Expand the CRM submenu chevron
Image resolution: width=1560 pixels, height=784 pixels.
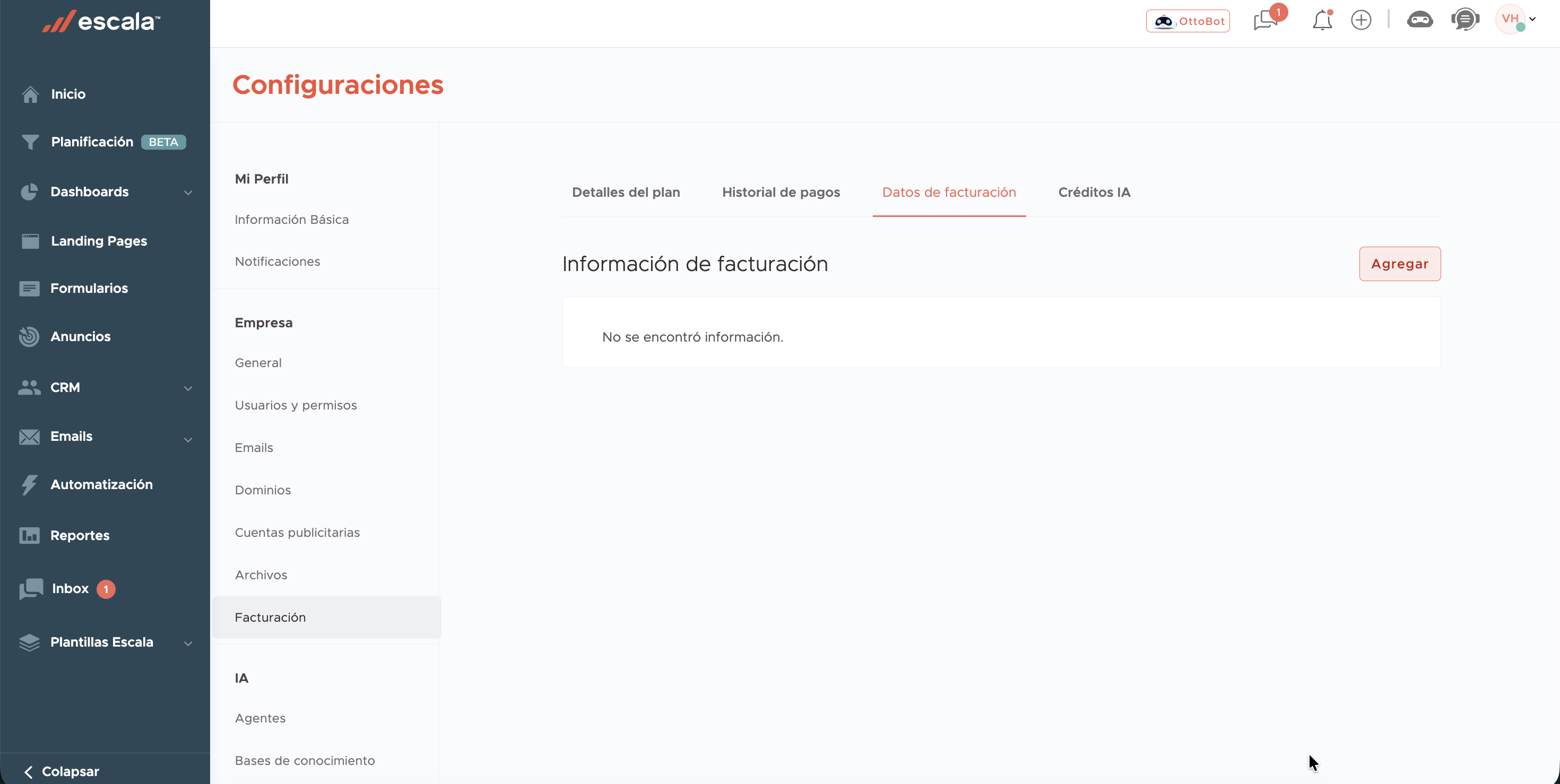pos(188,388)
